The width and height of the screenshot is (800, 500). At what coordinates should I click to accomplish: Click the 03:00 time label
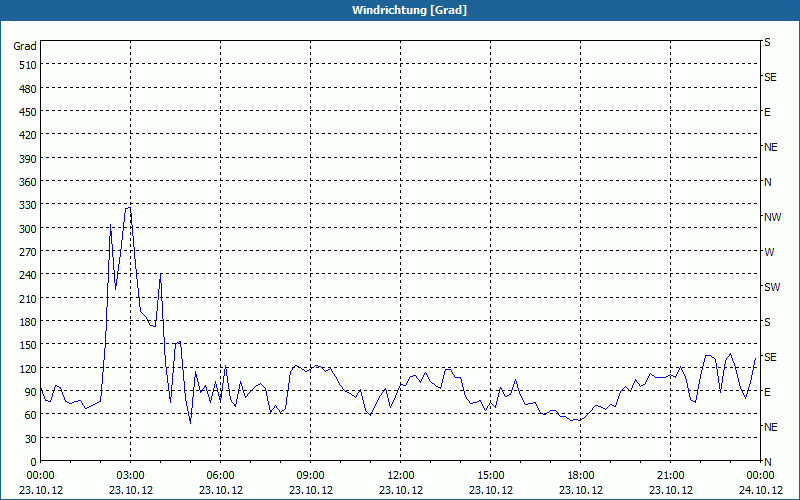pyautogui.click(x=131, y=476)
